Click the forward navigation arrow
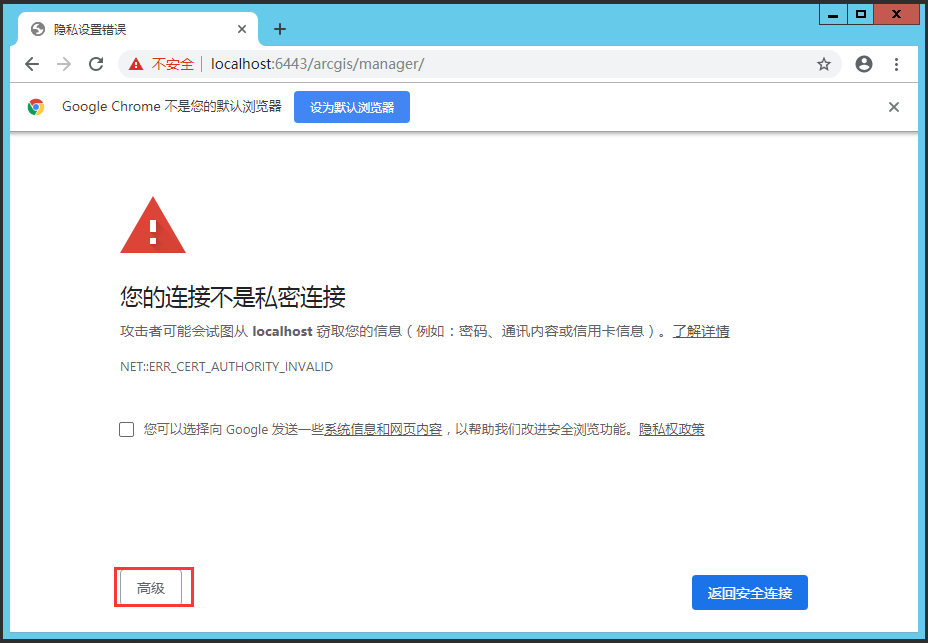The width and height of the screenshot is (928, 643). tap(63, 64)
